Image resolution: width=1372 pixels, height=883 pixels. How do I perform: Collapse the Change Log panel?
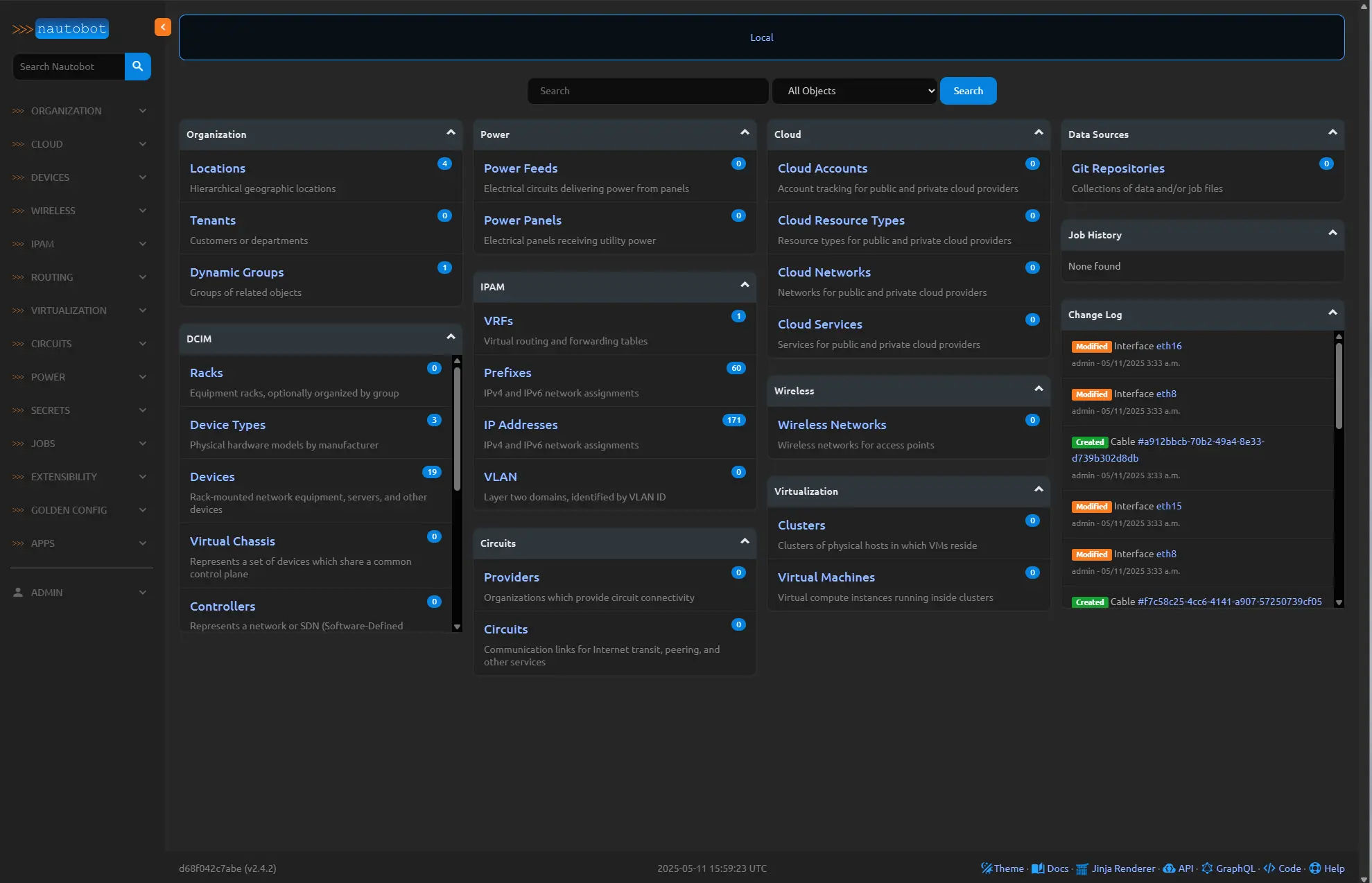tap(1332, 313)
